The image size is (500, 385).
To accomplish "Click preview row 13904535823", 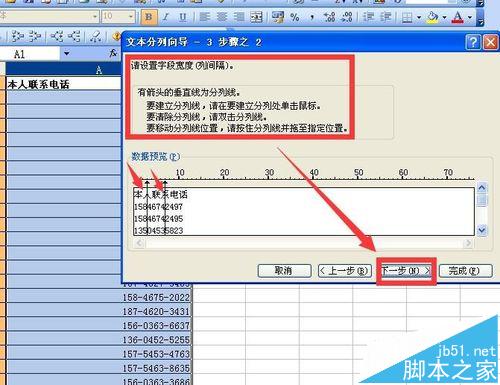I will [x=158, y=231].
